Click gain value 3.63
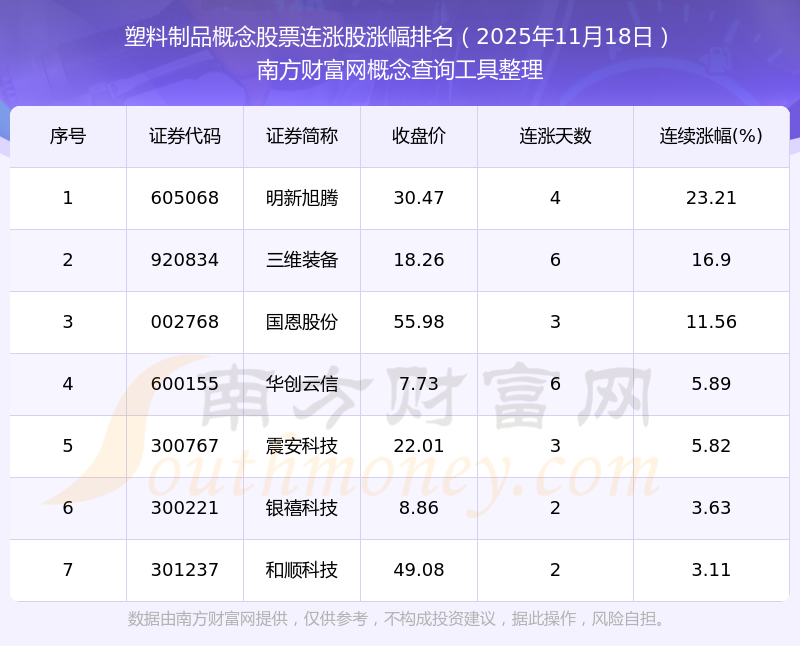The image size is (800, 646). (711, 508)
